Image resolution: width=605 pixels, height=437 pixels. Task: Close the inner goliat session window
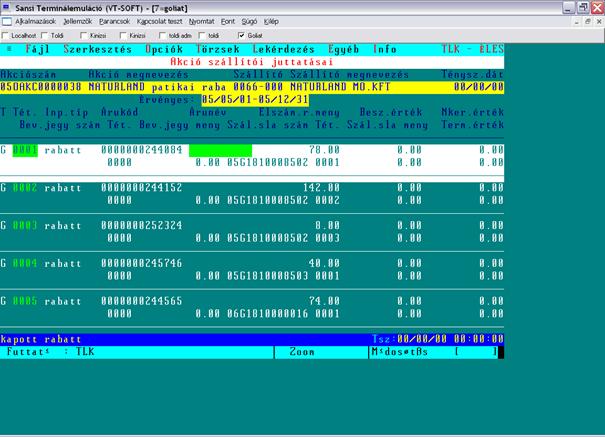tap(597, 20)
